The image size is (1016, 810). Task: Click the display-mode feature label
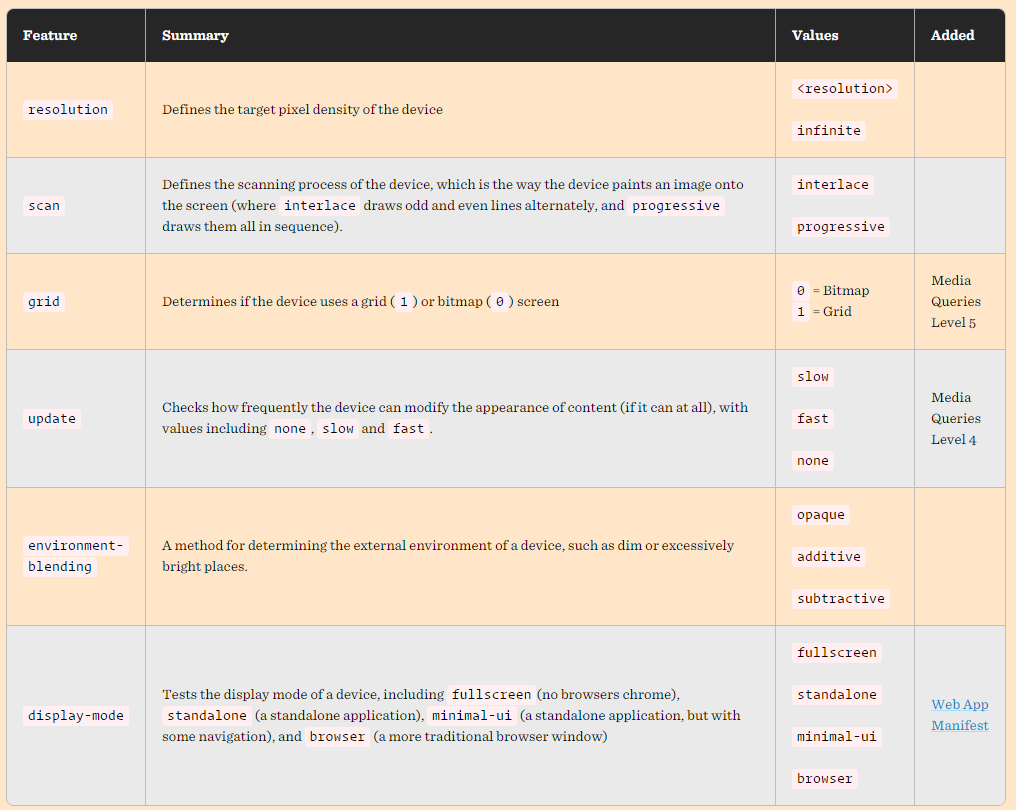click(x=76, y=715)
